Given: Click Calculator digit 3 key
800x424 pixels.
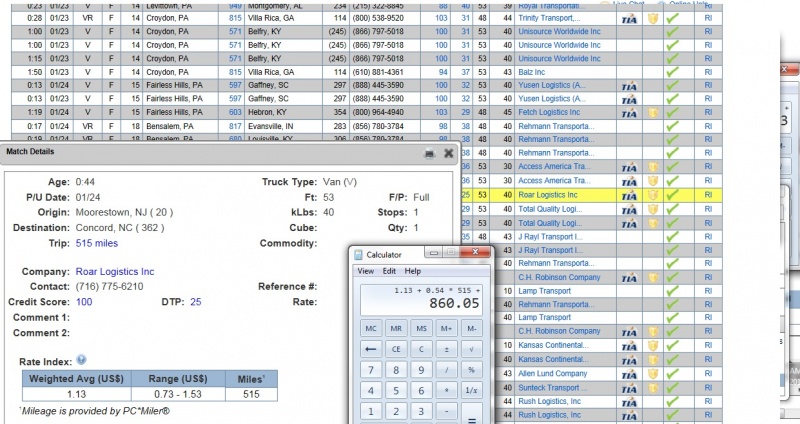Looking at the screenshot, I should click(421, 411).
